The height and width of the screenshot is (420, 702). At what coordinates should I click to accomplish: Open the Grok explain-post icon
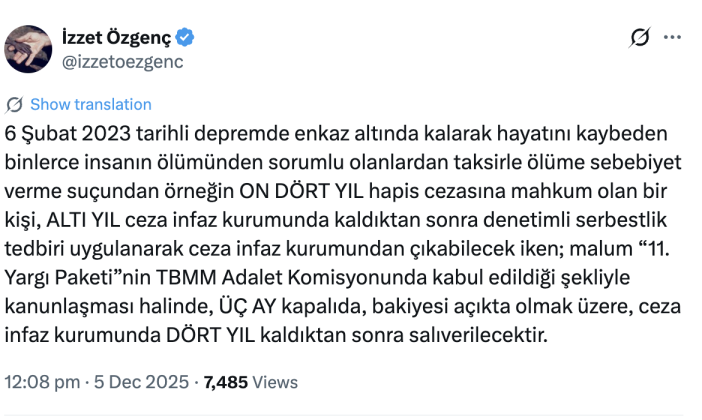[x=638, y=39]
